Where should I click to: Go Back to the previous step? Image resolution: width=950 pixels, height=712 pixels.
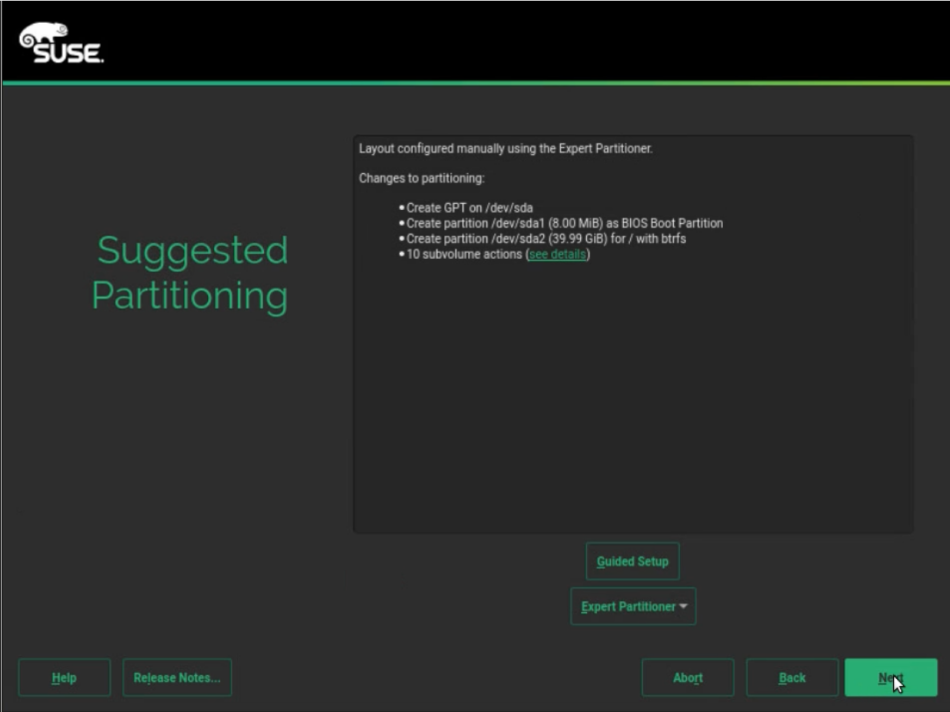click(792, 677)
